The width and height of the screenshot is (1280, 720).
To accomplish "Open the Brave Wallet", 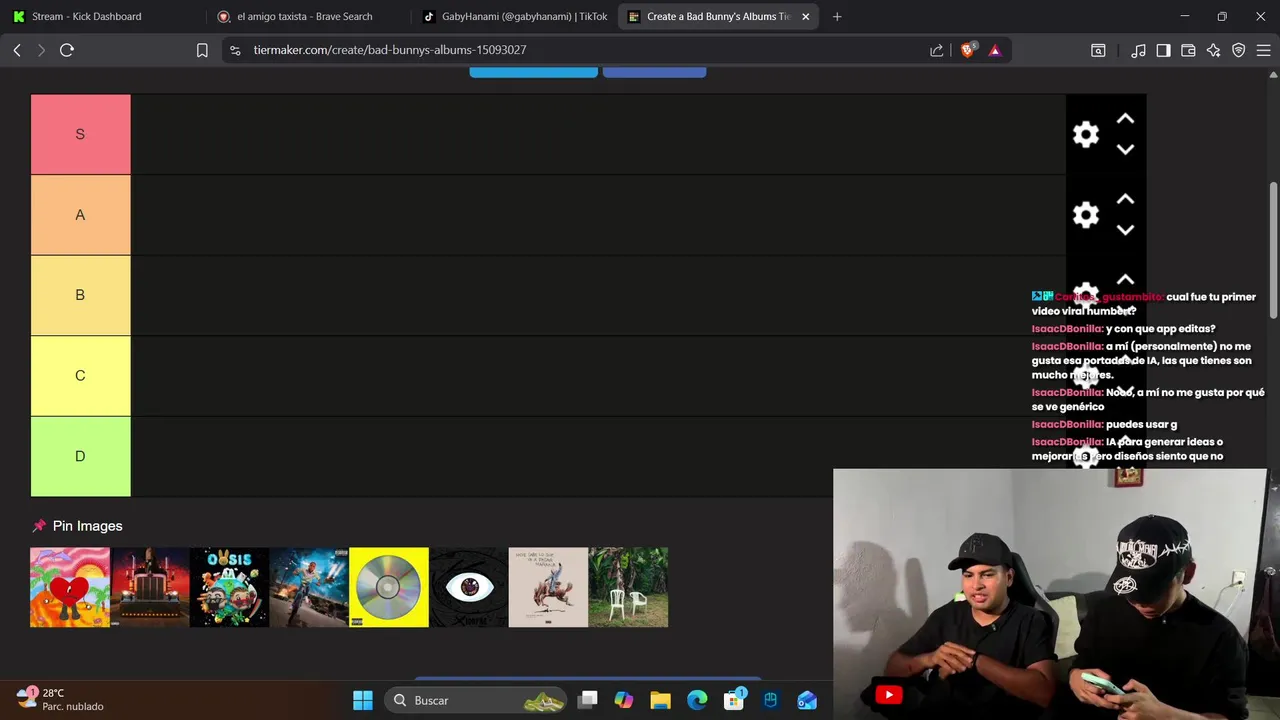I will (1188, 50).
